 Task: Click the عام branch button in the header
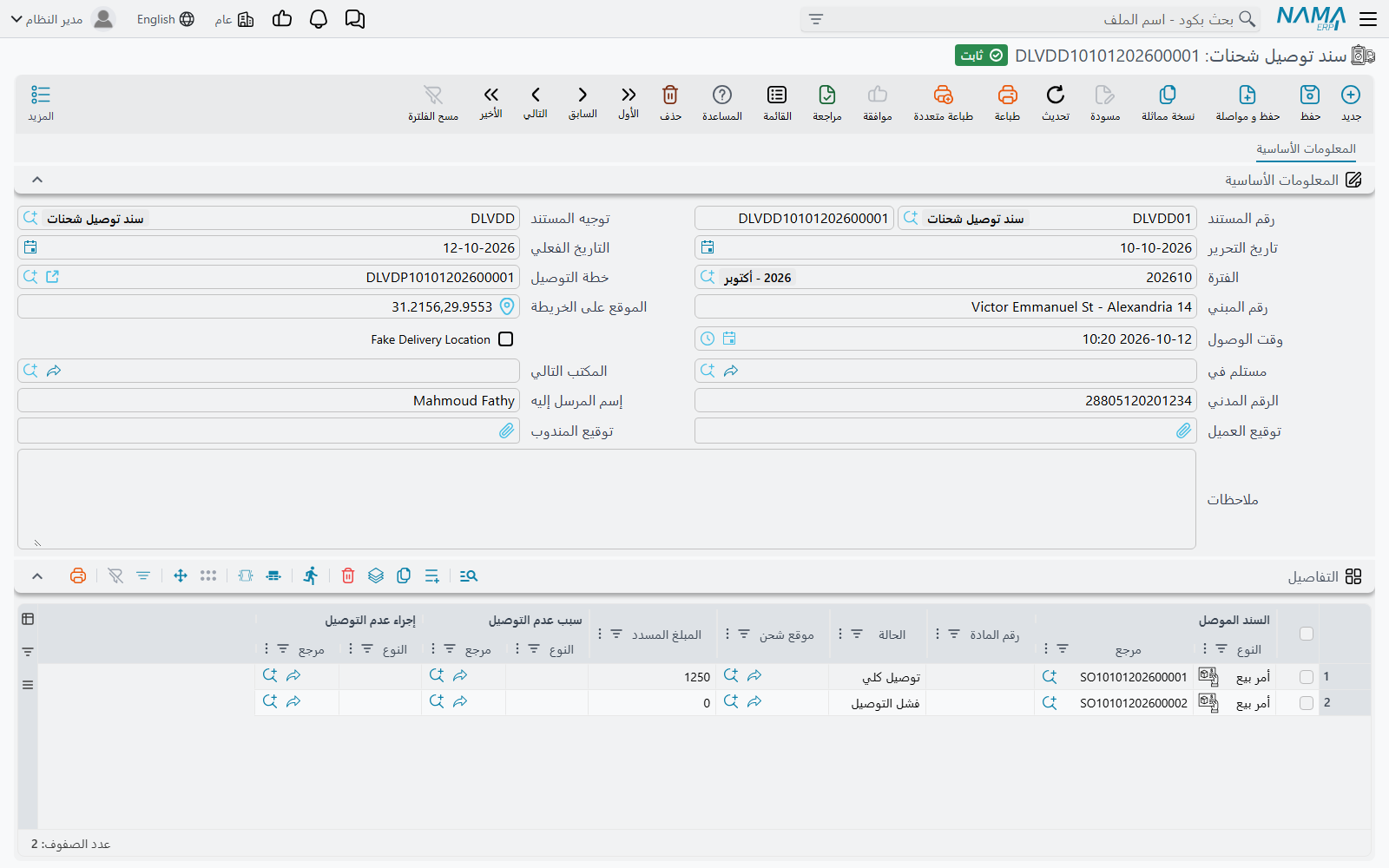pos(234,19)
